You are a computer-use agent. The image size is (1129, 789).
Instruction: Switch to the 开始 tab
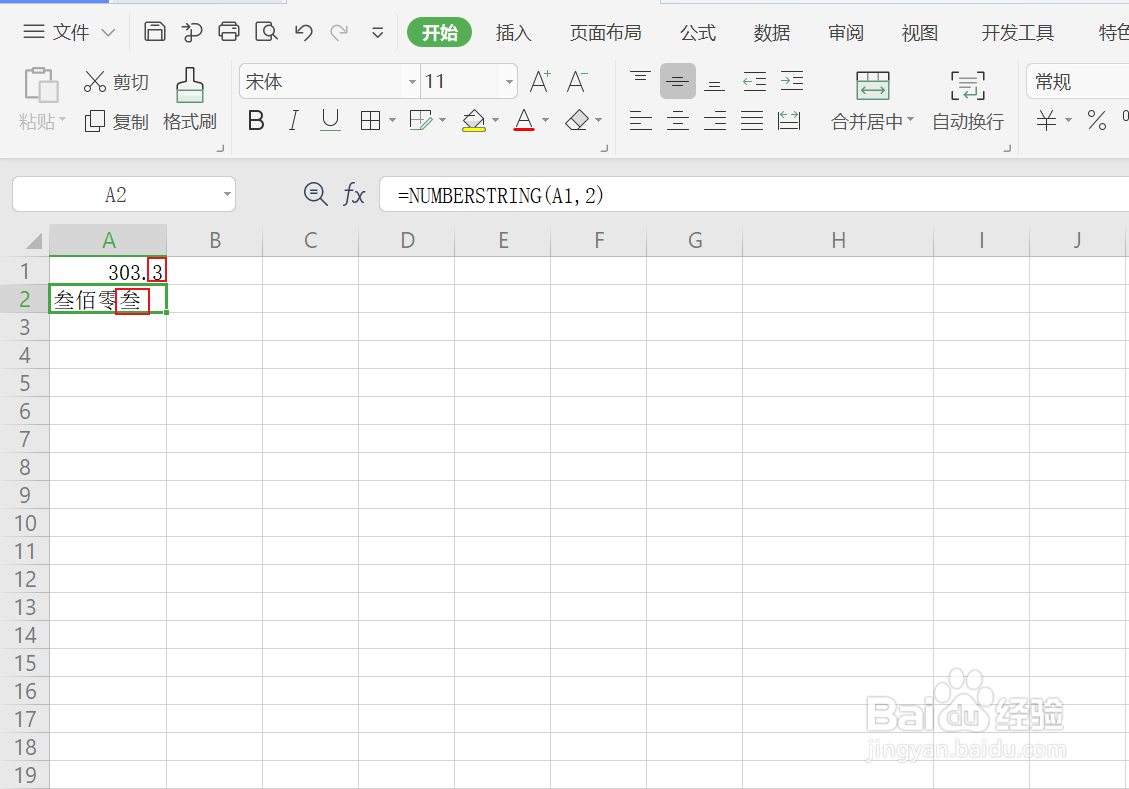(x=439, y=32)
